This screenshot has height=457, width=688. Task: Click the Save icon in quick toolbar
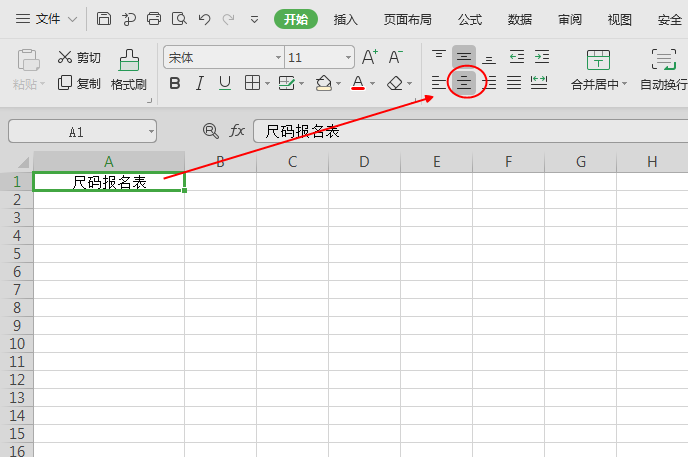click(104, 19)
